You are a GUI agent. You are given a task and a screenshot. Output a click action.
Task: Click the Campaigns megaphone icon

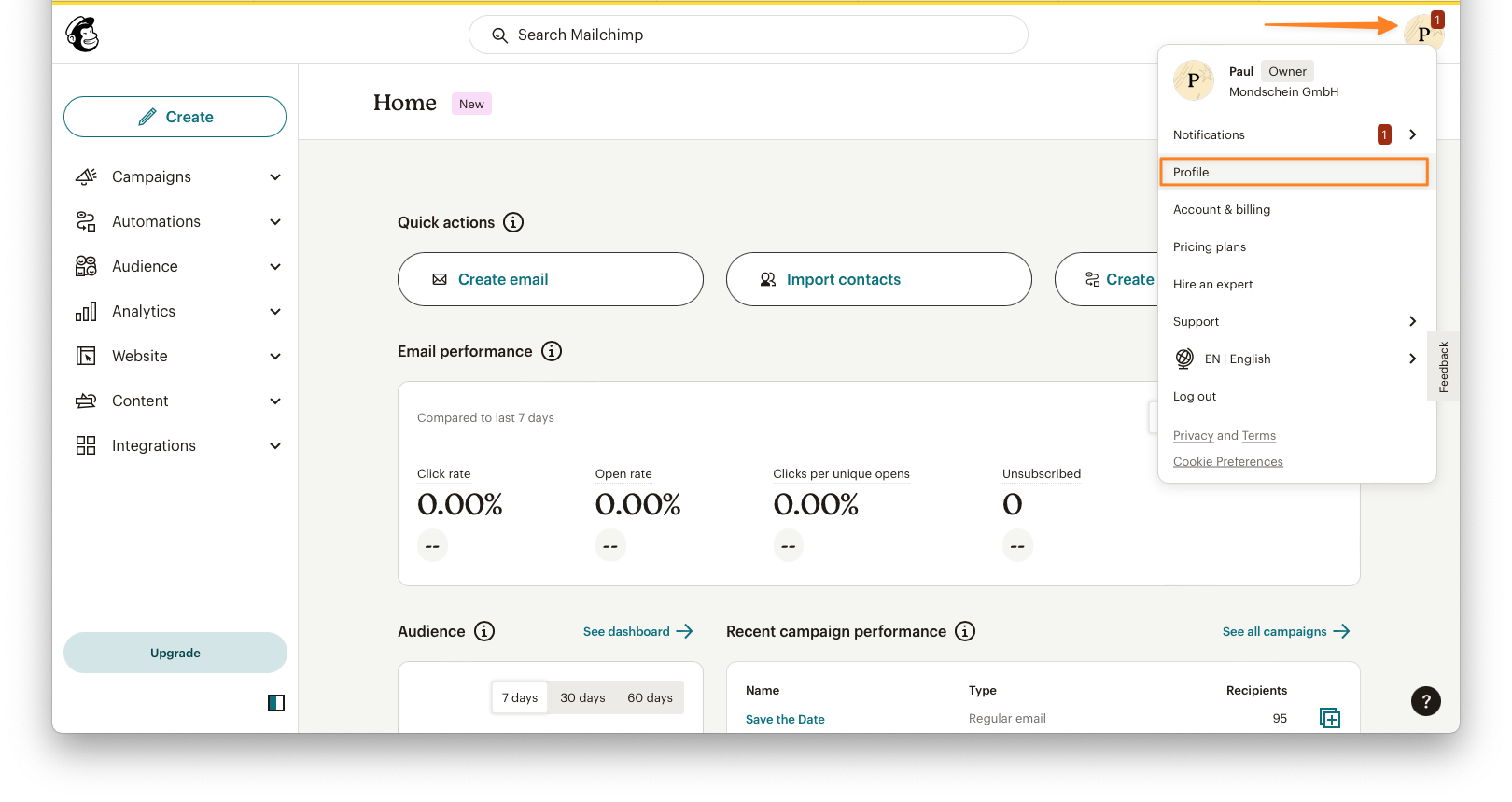pyautogui.click(x=86, y=176)
